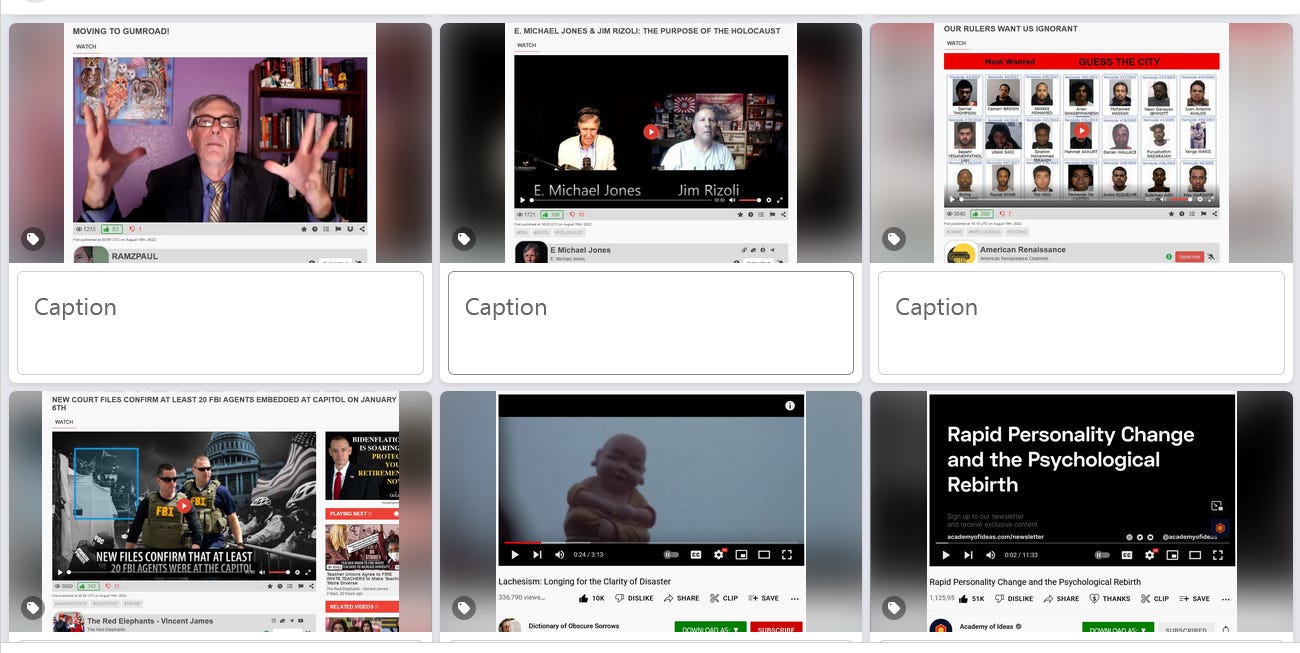Enter fullscreen in Lachesism player
Image resolution: width=1300 pixels, height=653 pixels.
click(787, 555)
